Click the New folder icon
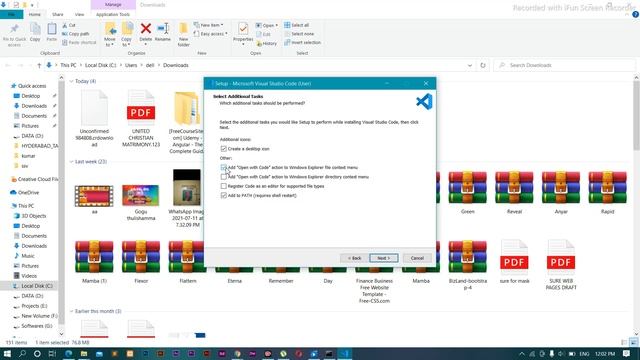This screenshot has width=640, height=360. (x=183, y=29)
